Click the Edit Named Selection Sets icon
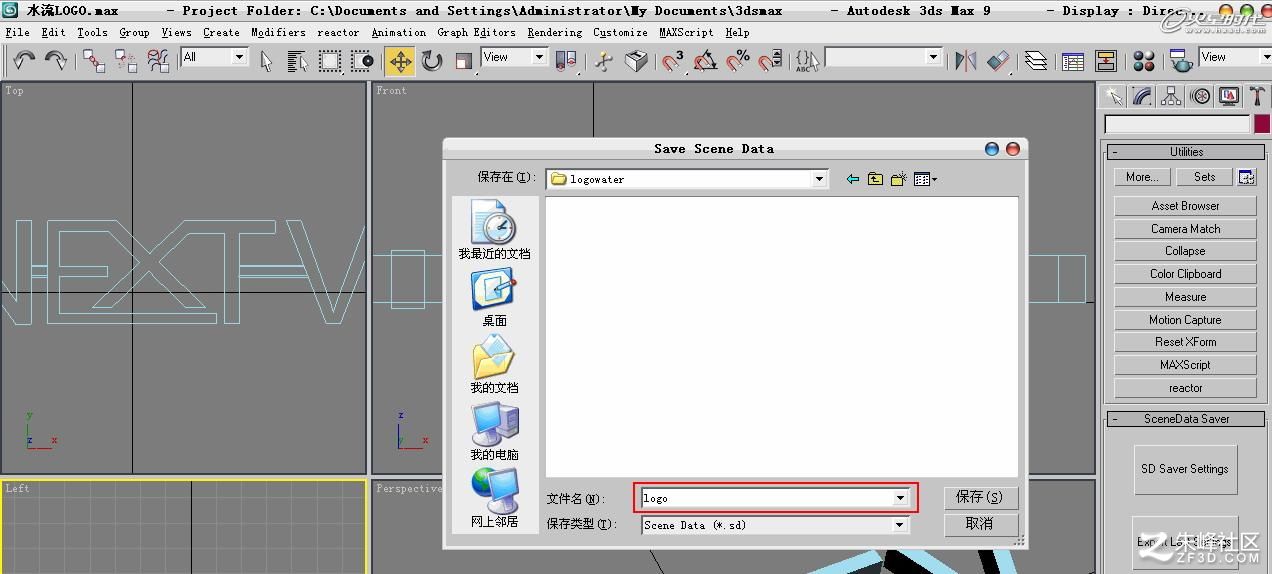This screenshot has width=1272, height=574. coord(806,61)
